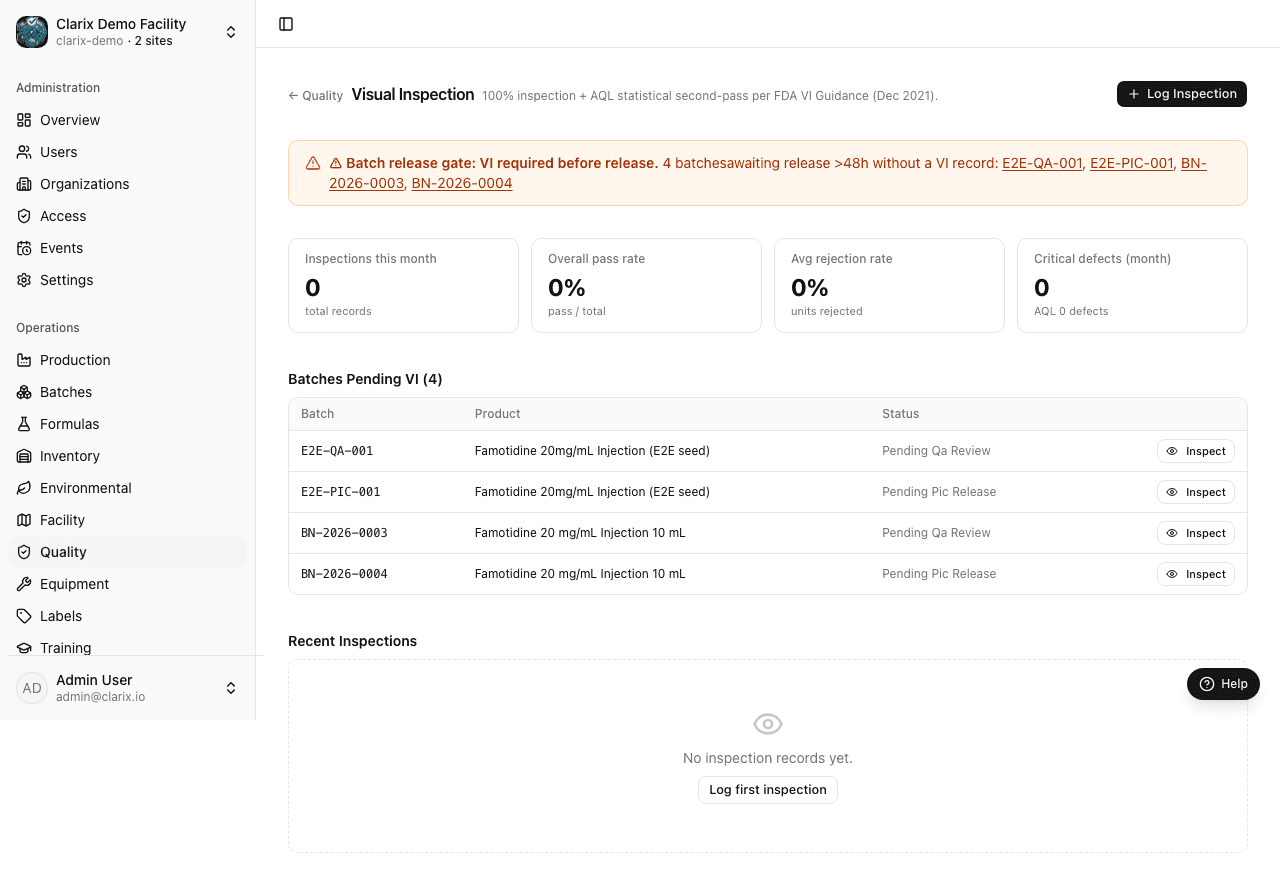
Task: Inspect batch E2E-PIC-001
Action: [1196, 492]
